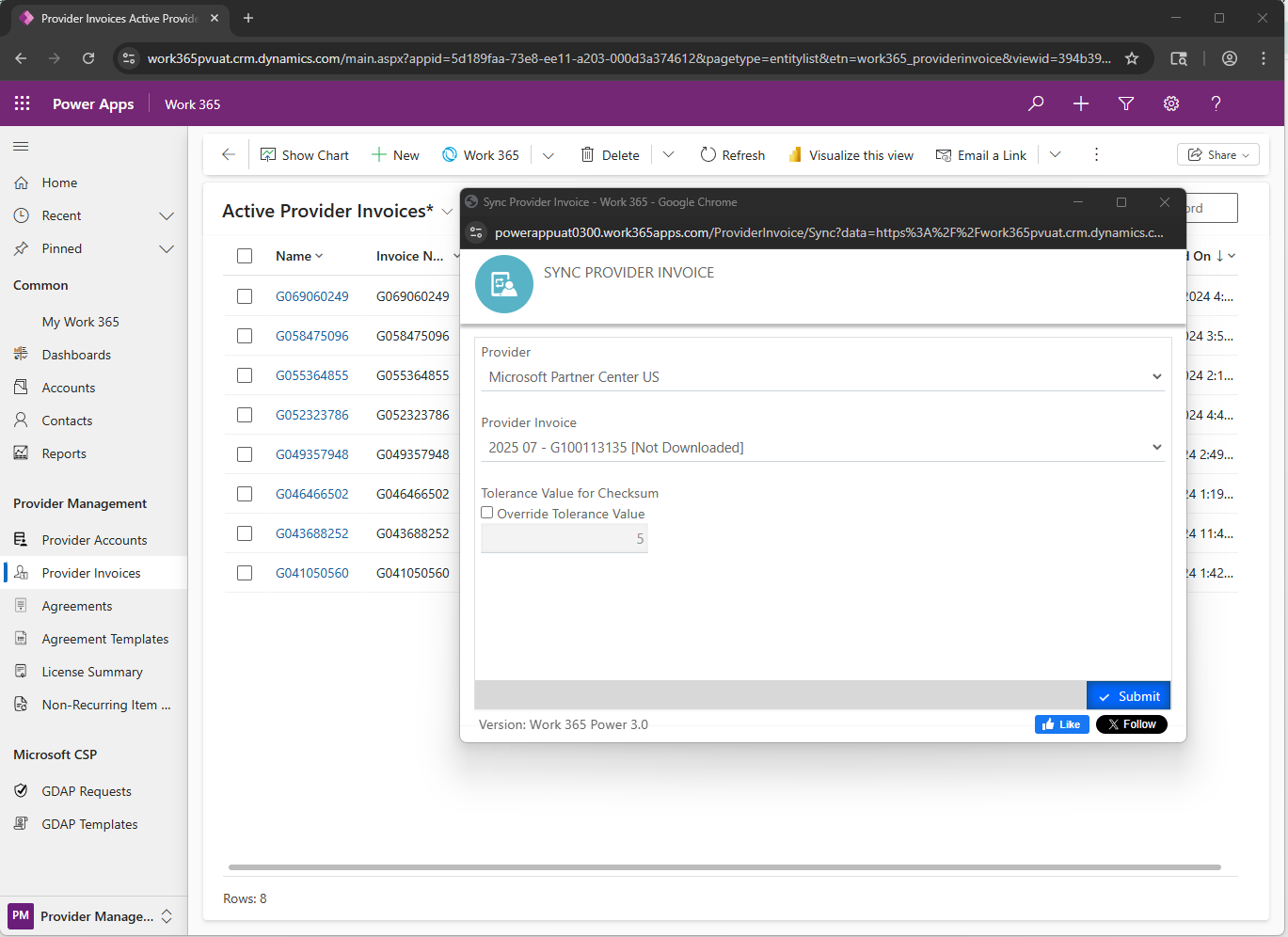Click the Work 365 command button
The image size is (1288, 937).
[x=481, y=155]
